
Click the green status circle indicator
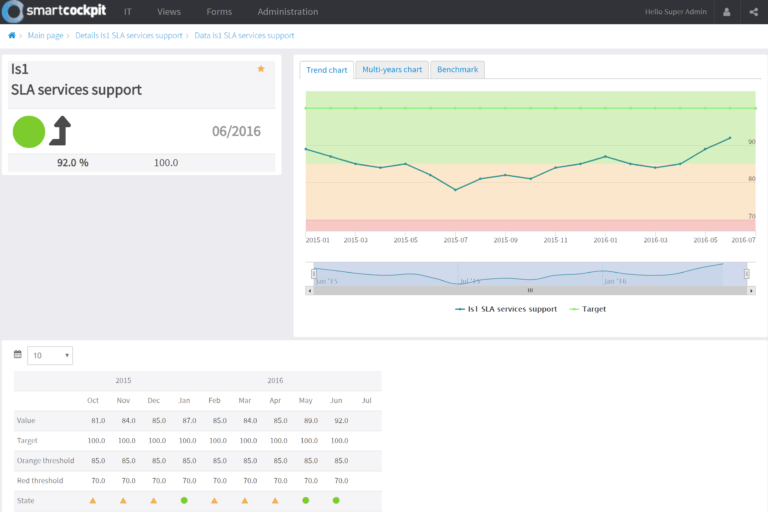tap(29, 132)
